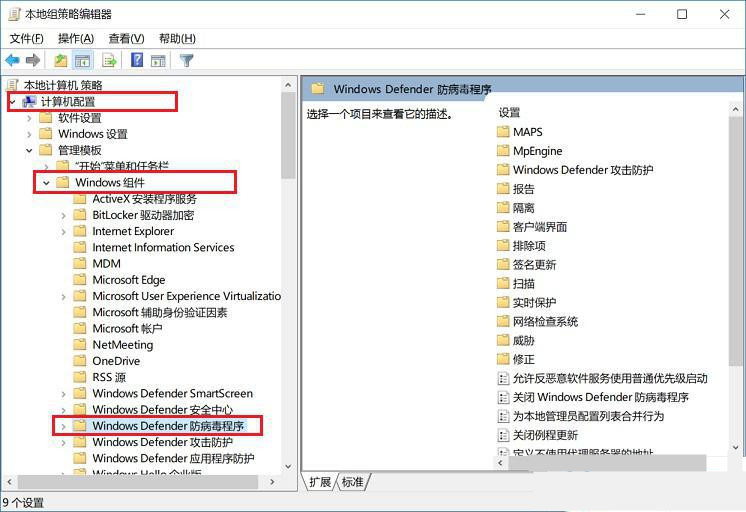
Task: Click the Back arrow toolbar icon
Action: coord(12,60)
